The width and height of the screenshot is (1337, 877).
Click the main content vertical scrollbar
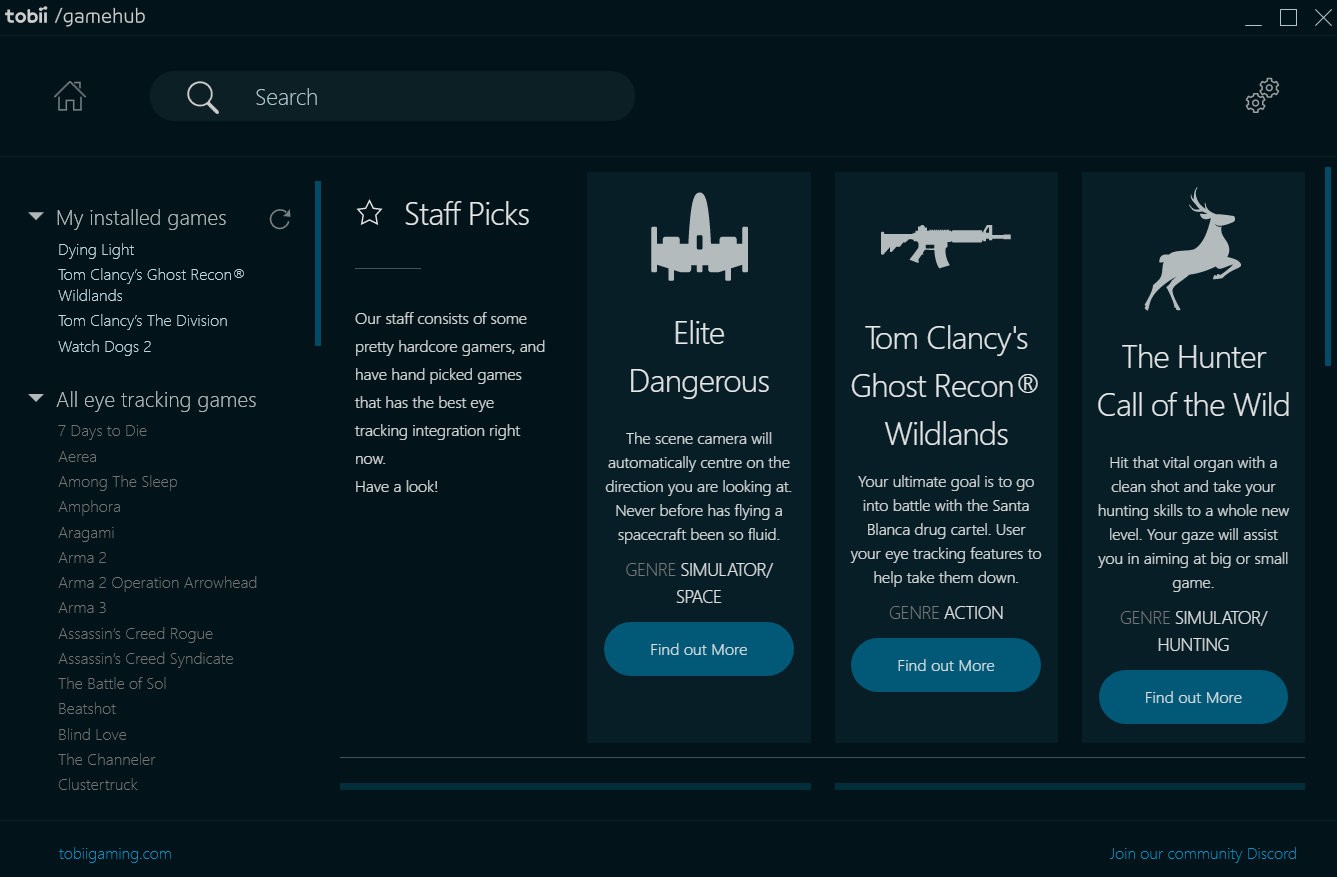click(1328, 266)
